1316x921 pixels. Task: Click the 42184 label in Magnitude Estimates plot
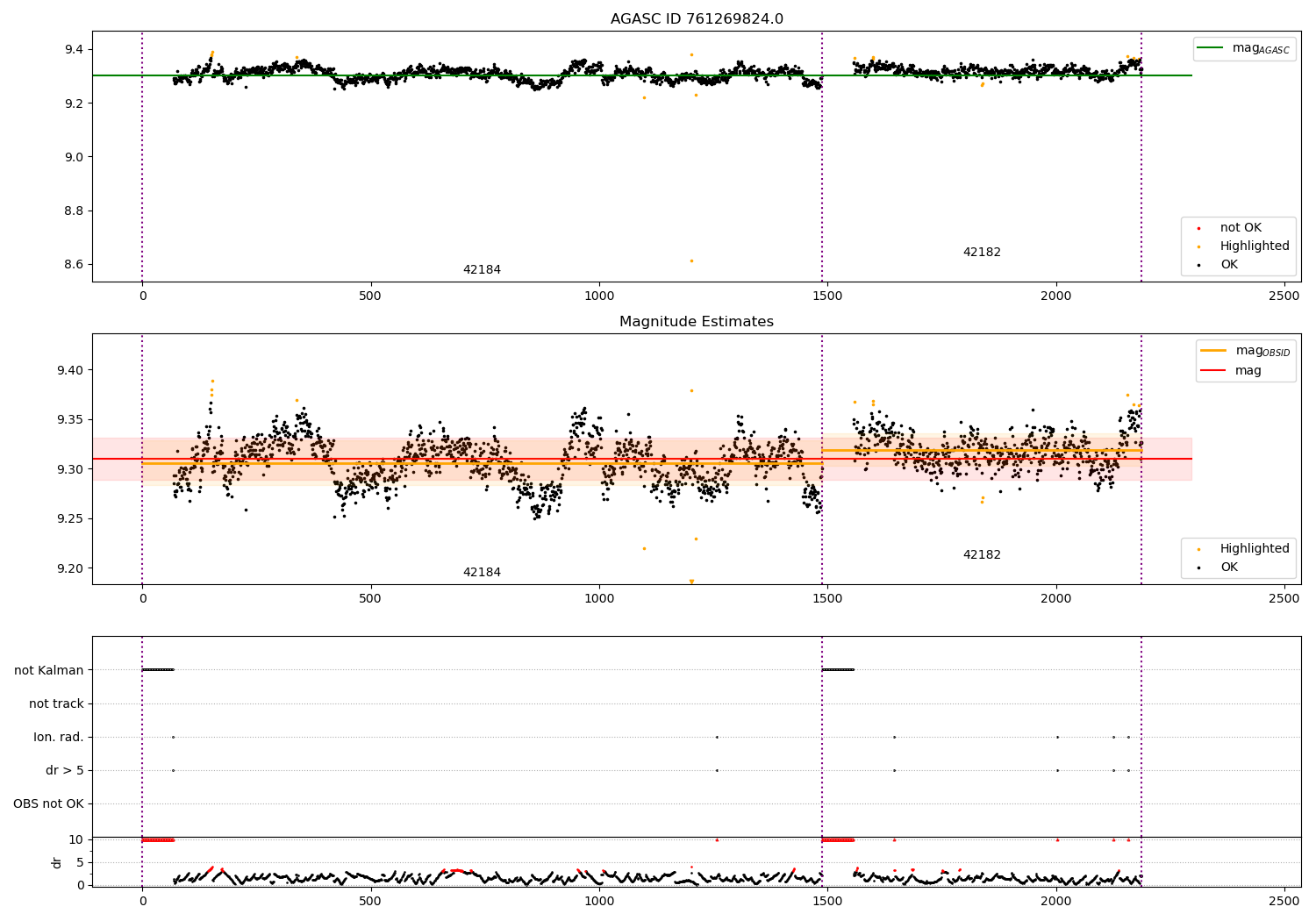tap(482, 573)
